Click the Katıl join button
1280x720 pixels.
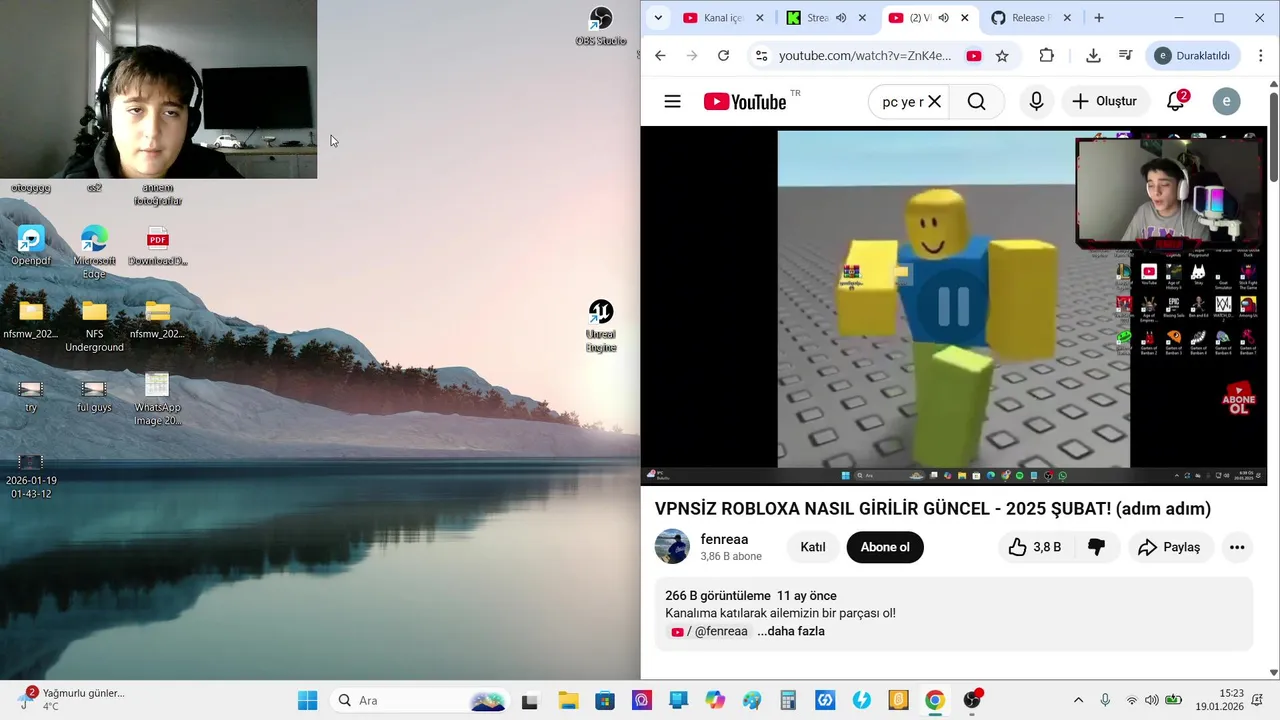[813, 547]
